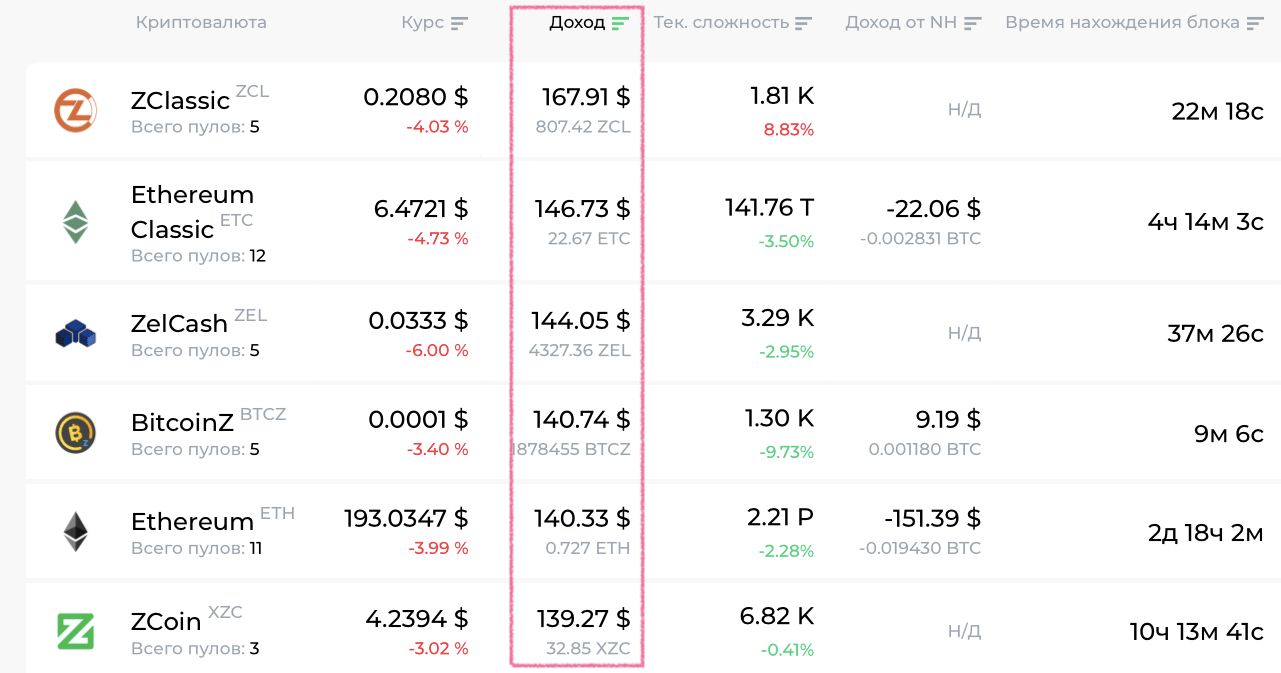Click the ZCoin green Z icon
This screenshot has height=673, width=1281.
click(x=75, y=631)
